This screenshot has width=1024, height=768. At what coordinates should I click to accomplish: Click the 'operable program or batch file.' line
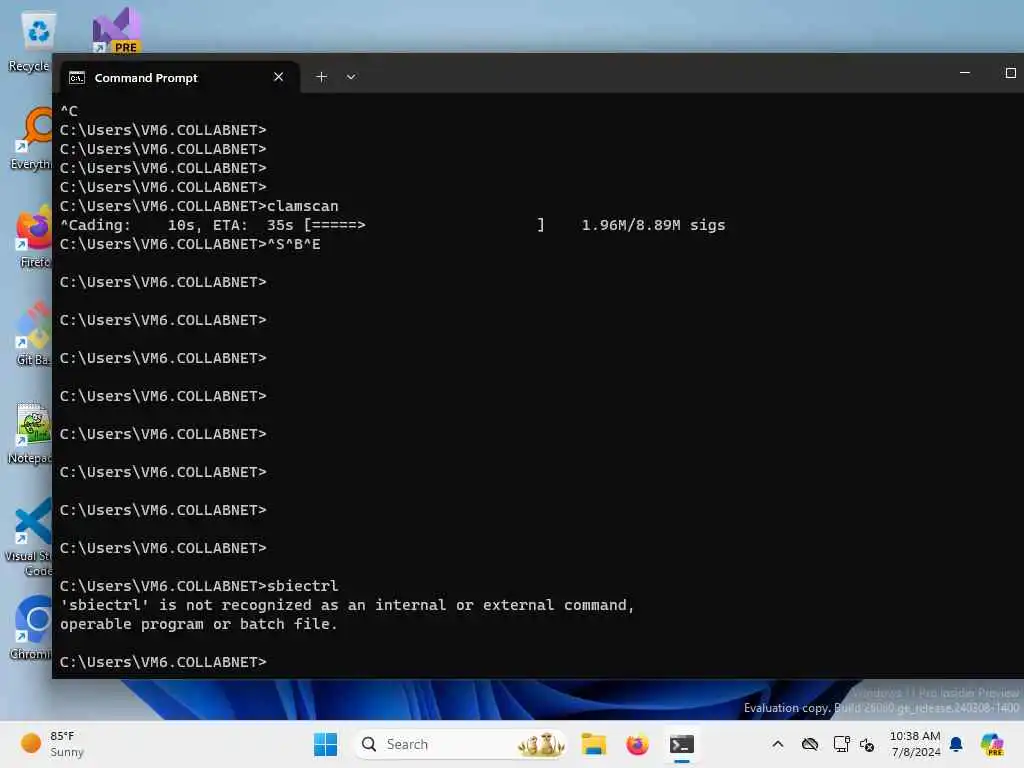pyautogui.click(x=199, y=624)
